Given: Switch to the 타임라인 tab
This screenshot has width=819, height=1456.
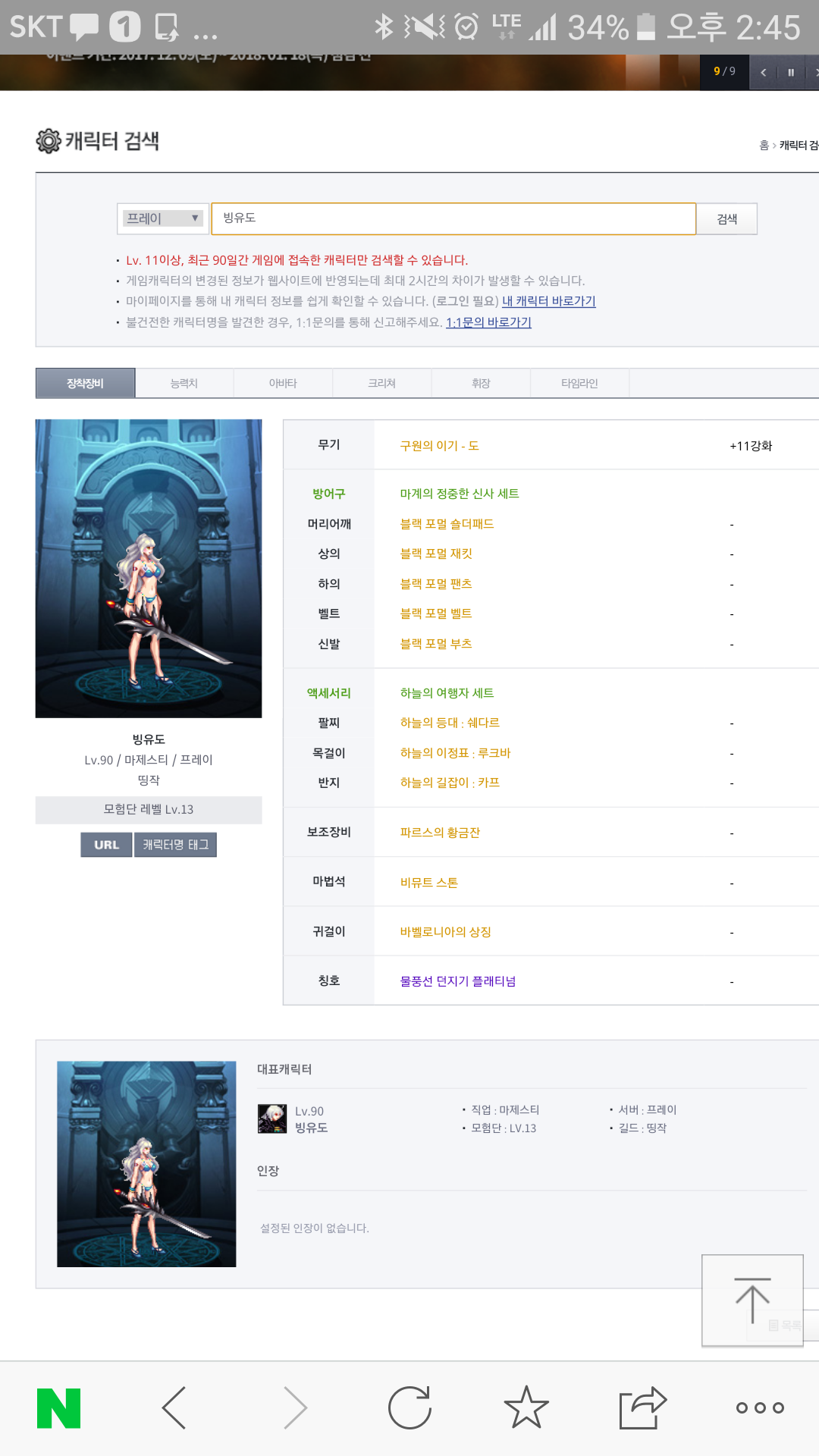Looking at the screenshot, I should pyautogui.click(x=579, y=384).
